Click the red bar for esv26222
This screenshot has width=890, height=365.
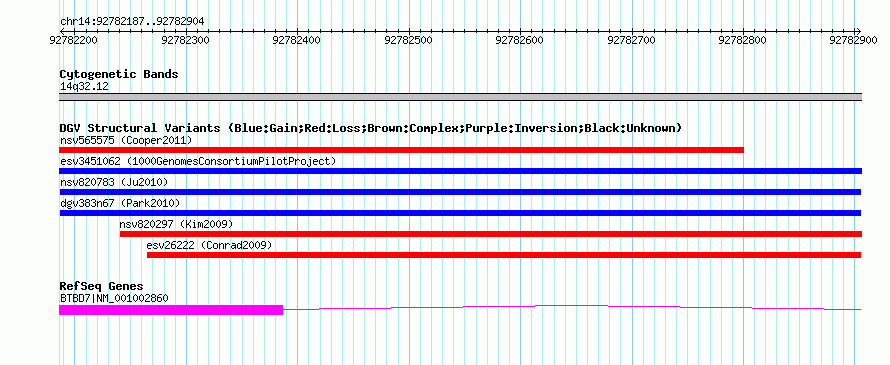504,255
